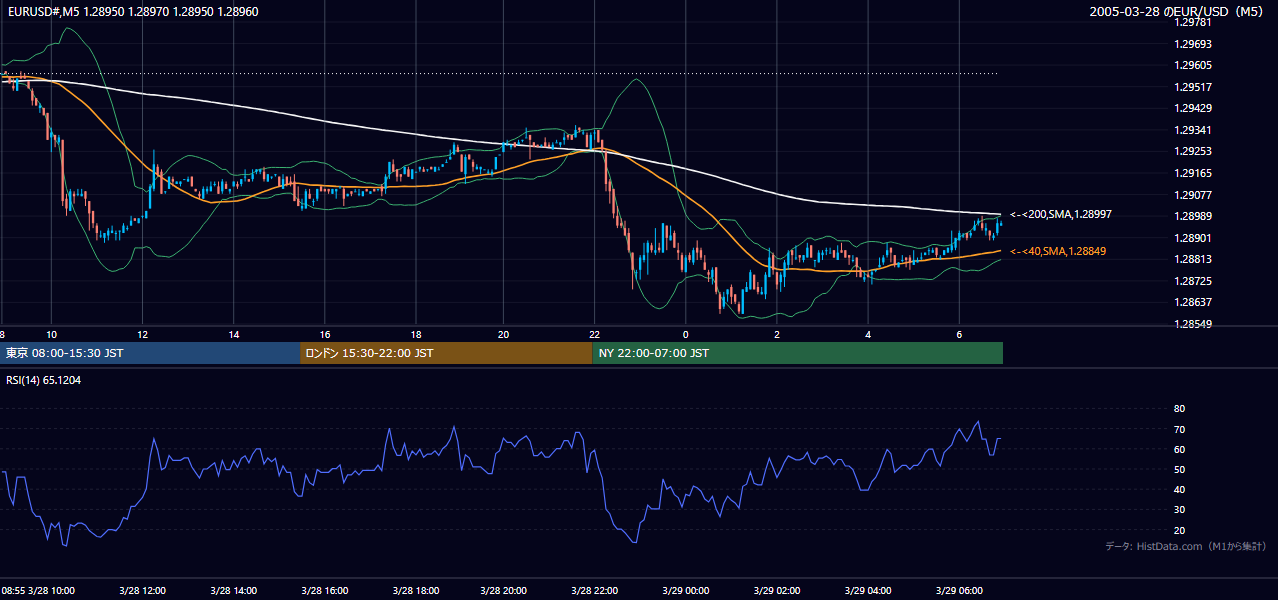
Task: Click price level 1.29781 on the axis
Action: click(x=1193, y=22)
